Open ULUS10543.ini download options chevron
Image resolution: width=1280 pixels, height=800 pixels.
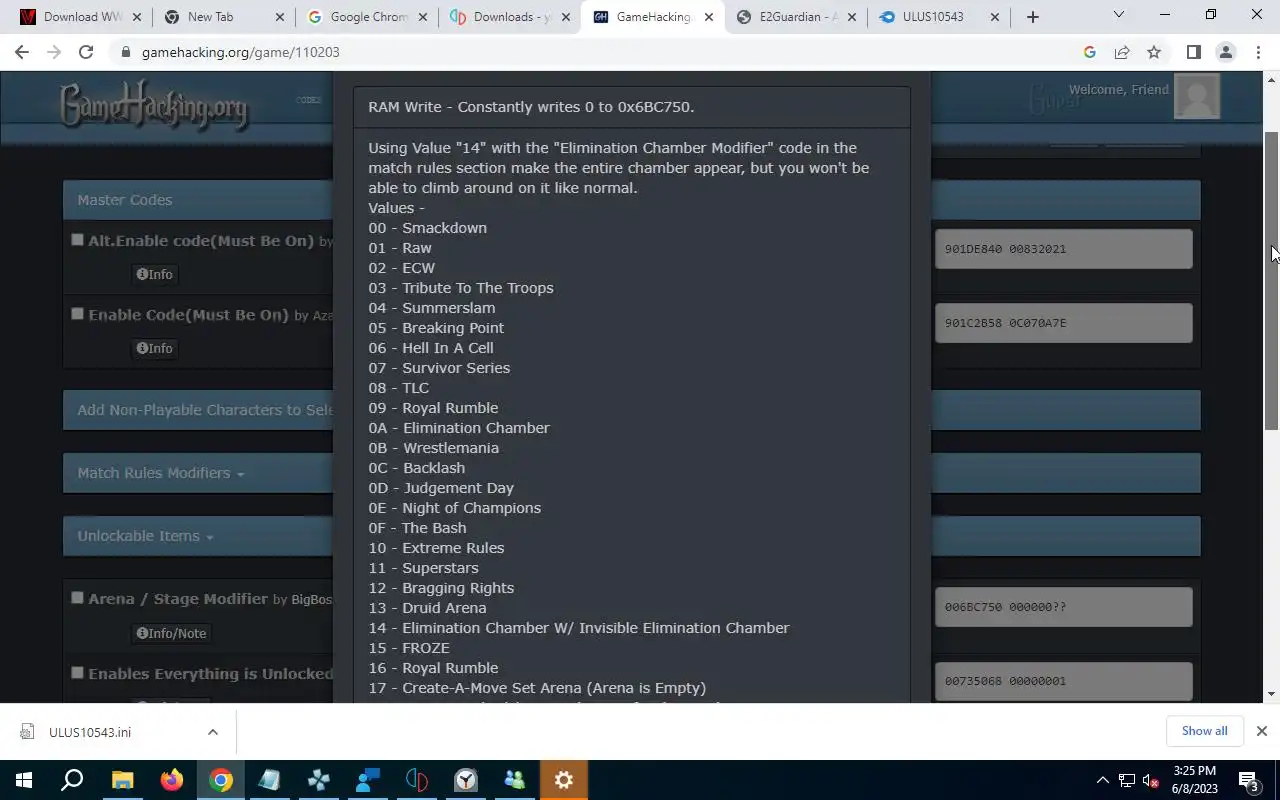(x=213, y=732)
